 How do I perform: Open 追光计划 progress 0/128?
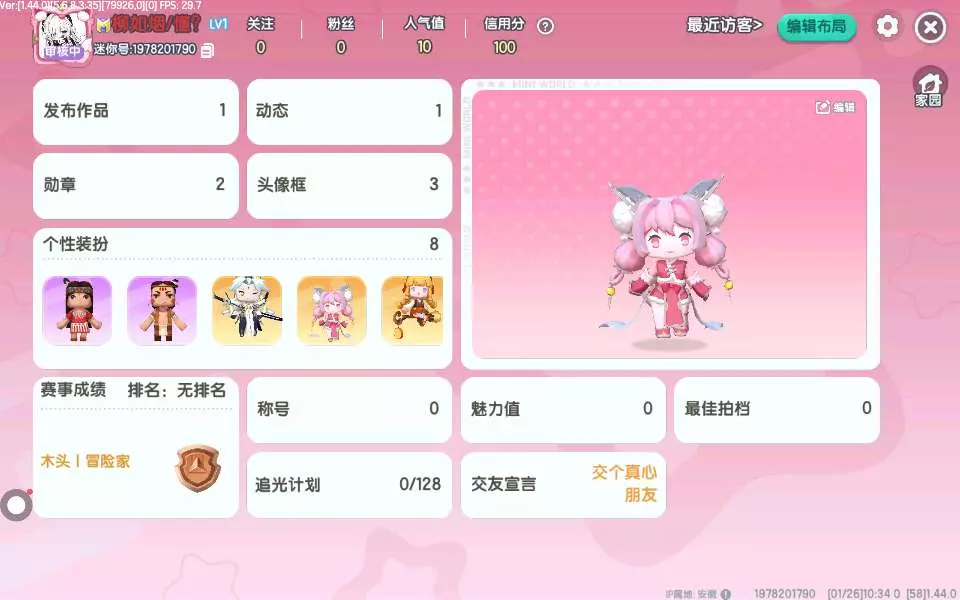pos(349,485)
